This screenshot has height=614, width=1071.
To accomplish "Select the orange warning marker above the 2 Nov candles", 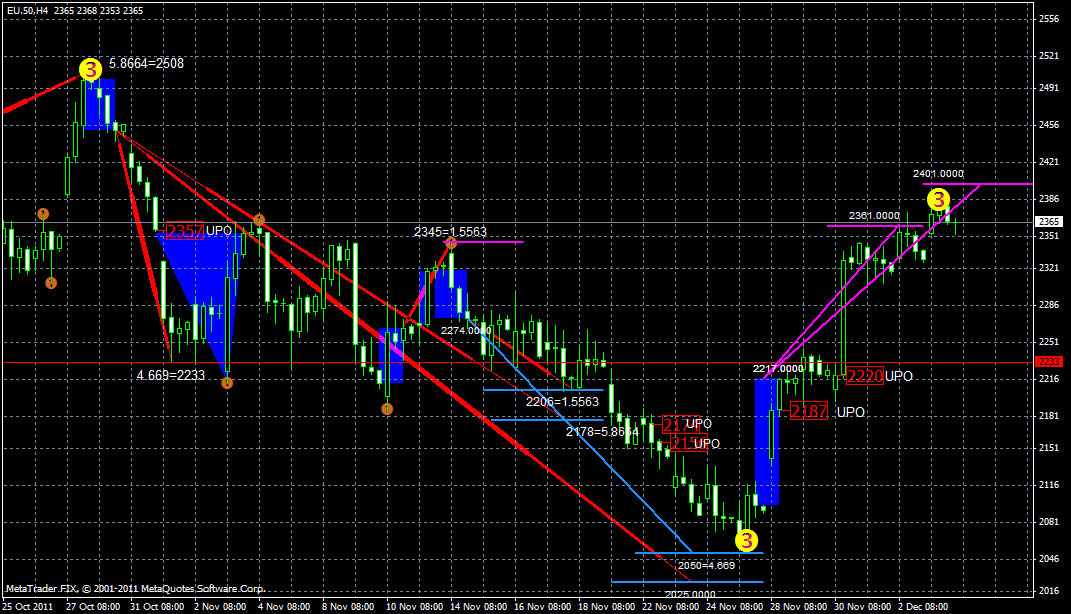I will click(258, 218).
